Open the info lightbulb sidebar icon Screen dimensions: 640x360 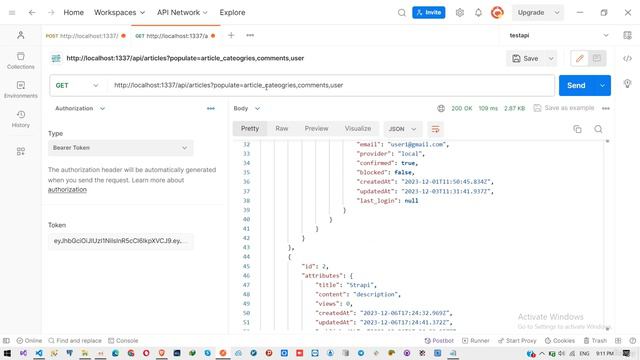(627, 84)
